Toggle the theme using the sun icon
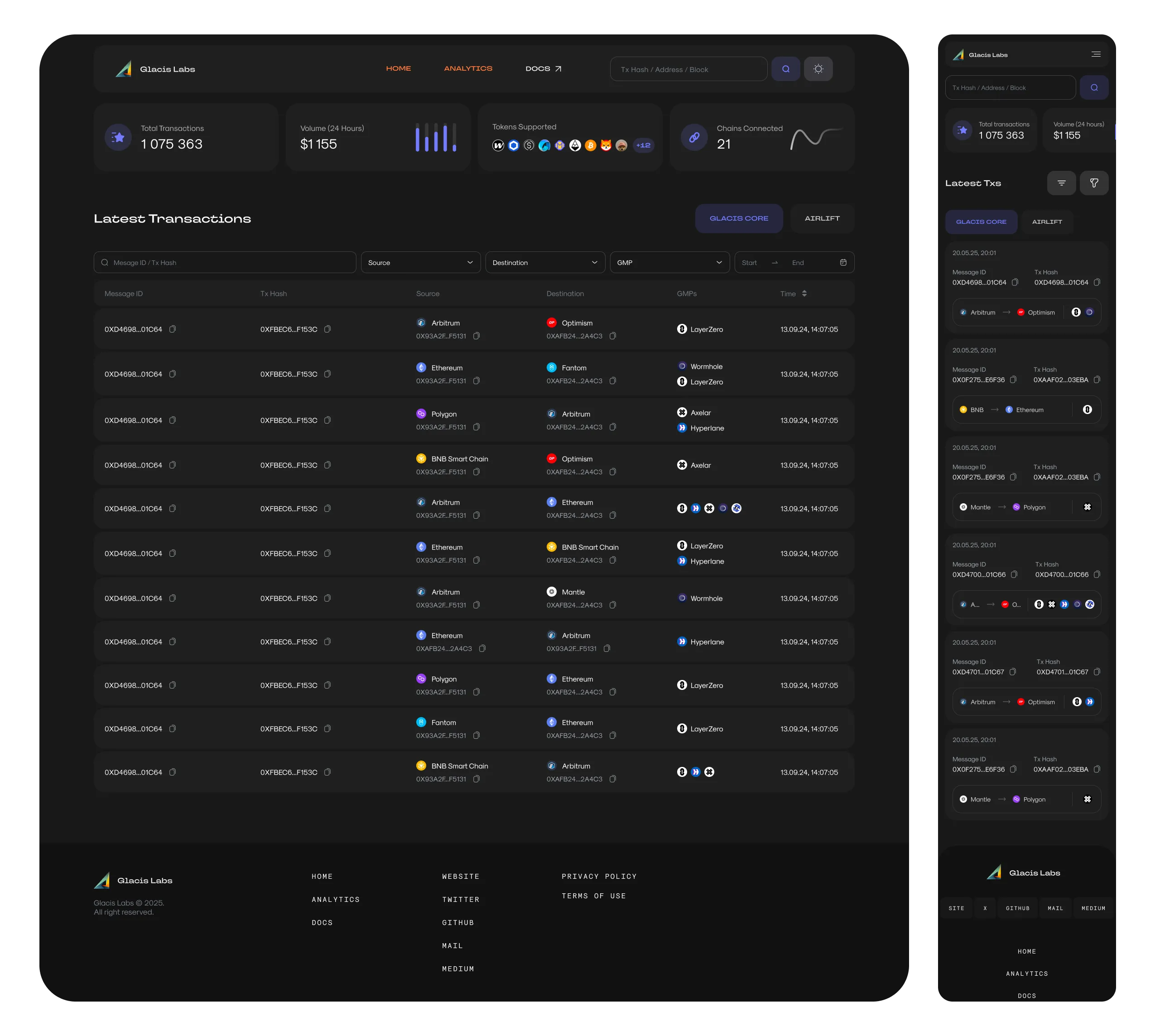This screenshot has height=1036, width=1155. (818, 68)
